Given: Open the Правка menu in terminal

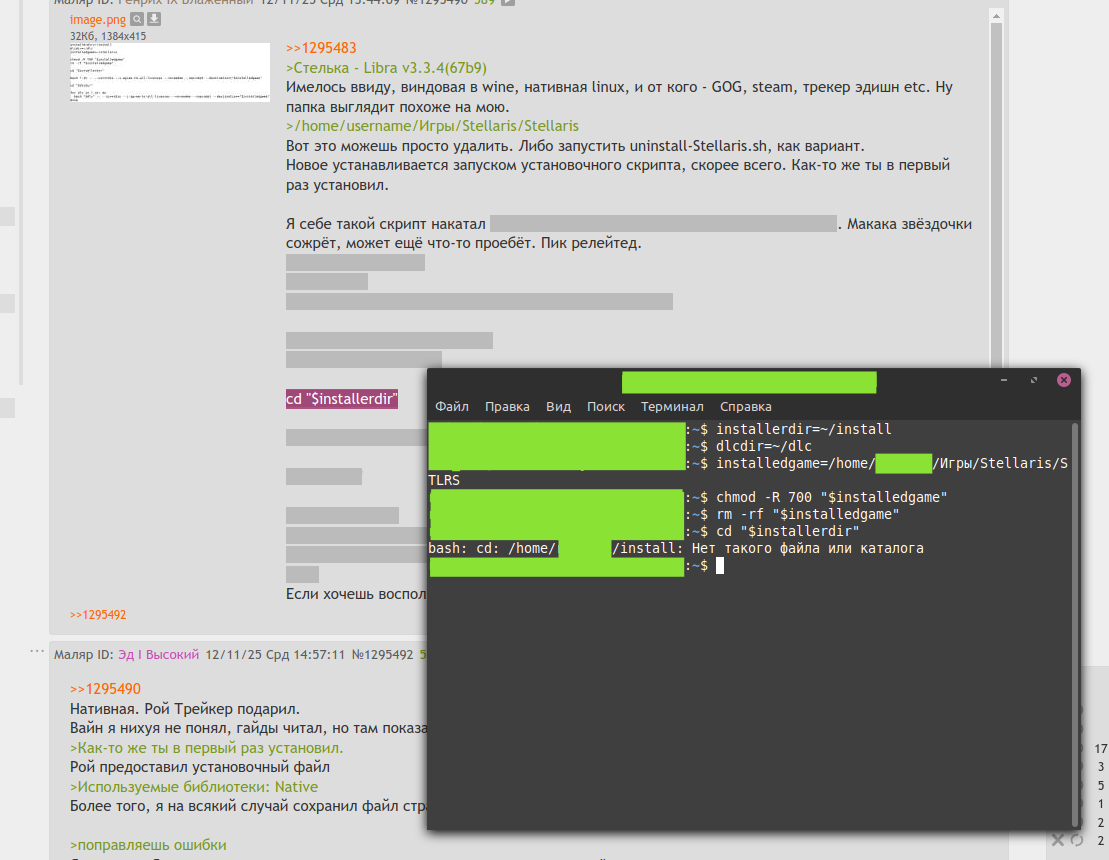Looking at the screenshot, I should (507, 407).
